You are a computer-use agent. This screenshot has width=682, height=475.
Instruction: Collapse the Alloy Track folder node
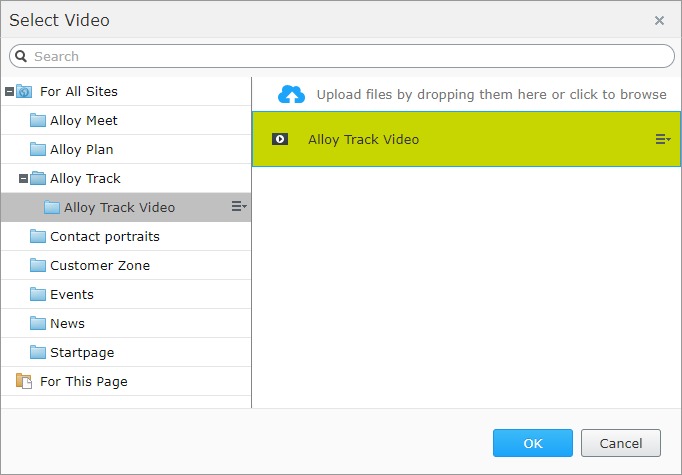23,178
